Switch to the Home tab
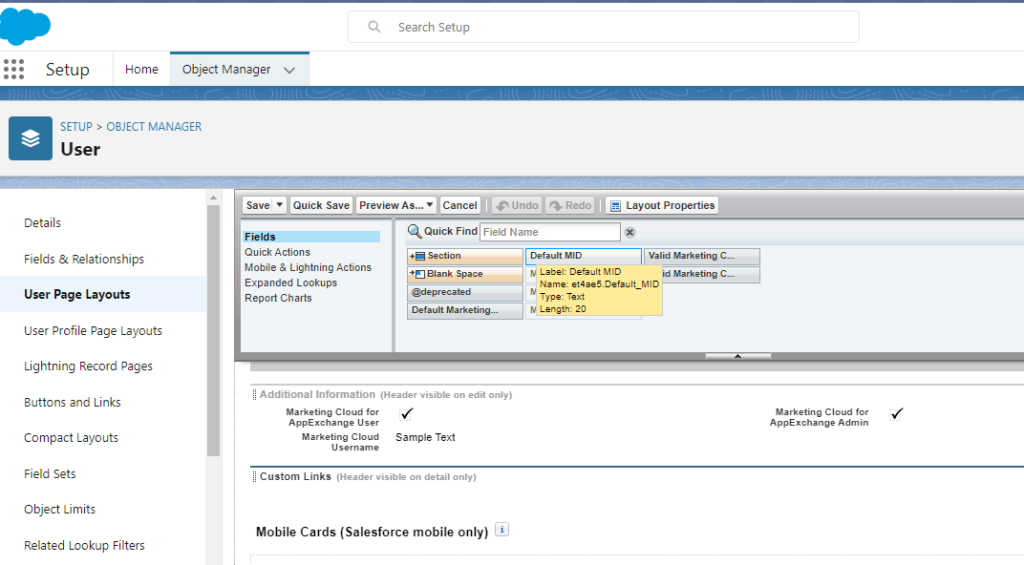 point(142,69)
